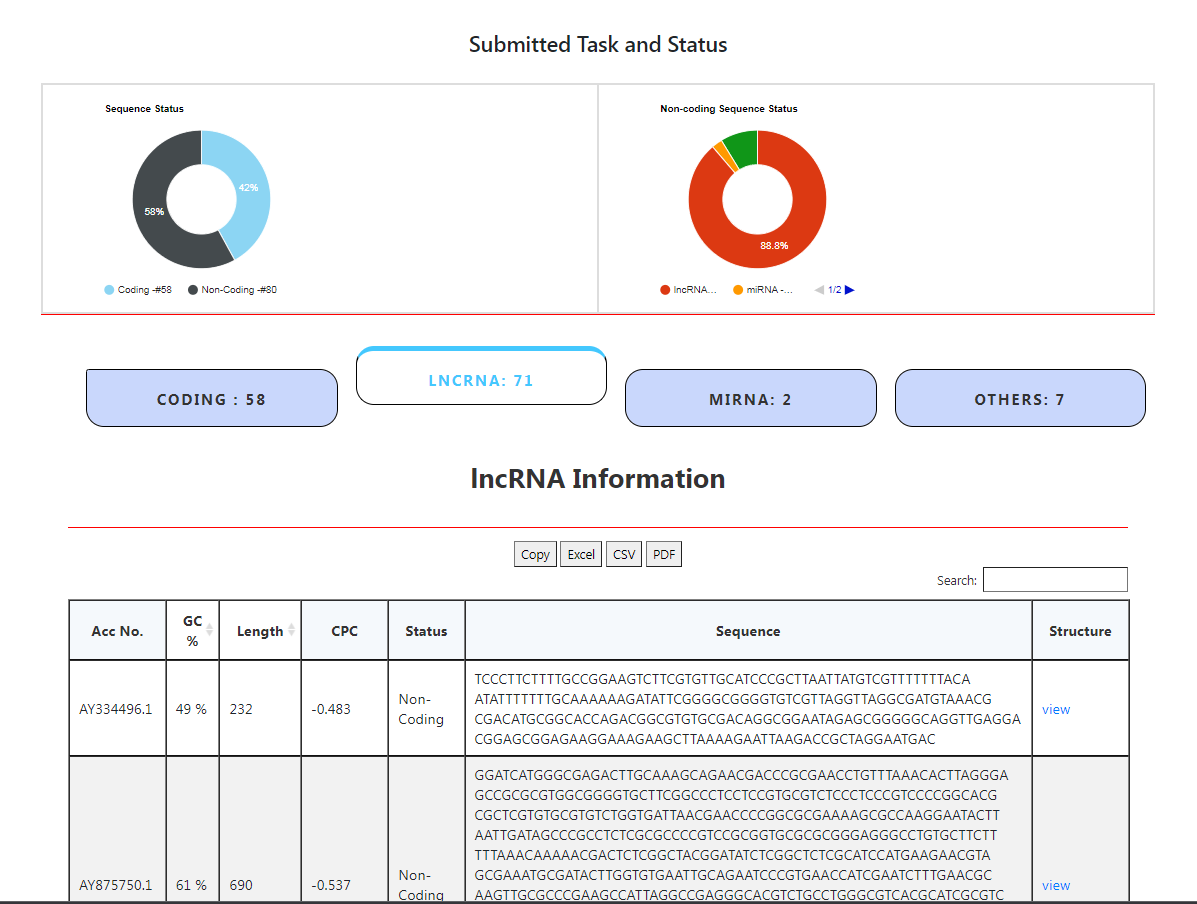The image size is (1197, 904).
Task: Export table as PDF
Action: (x=664, y=554)
